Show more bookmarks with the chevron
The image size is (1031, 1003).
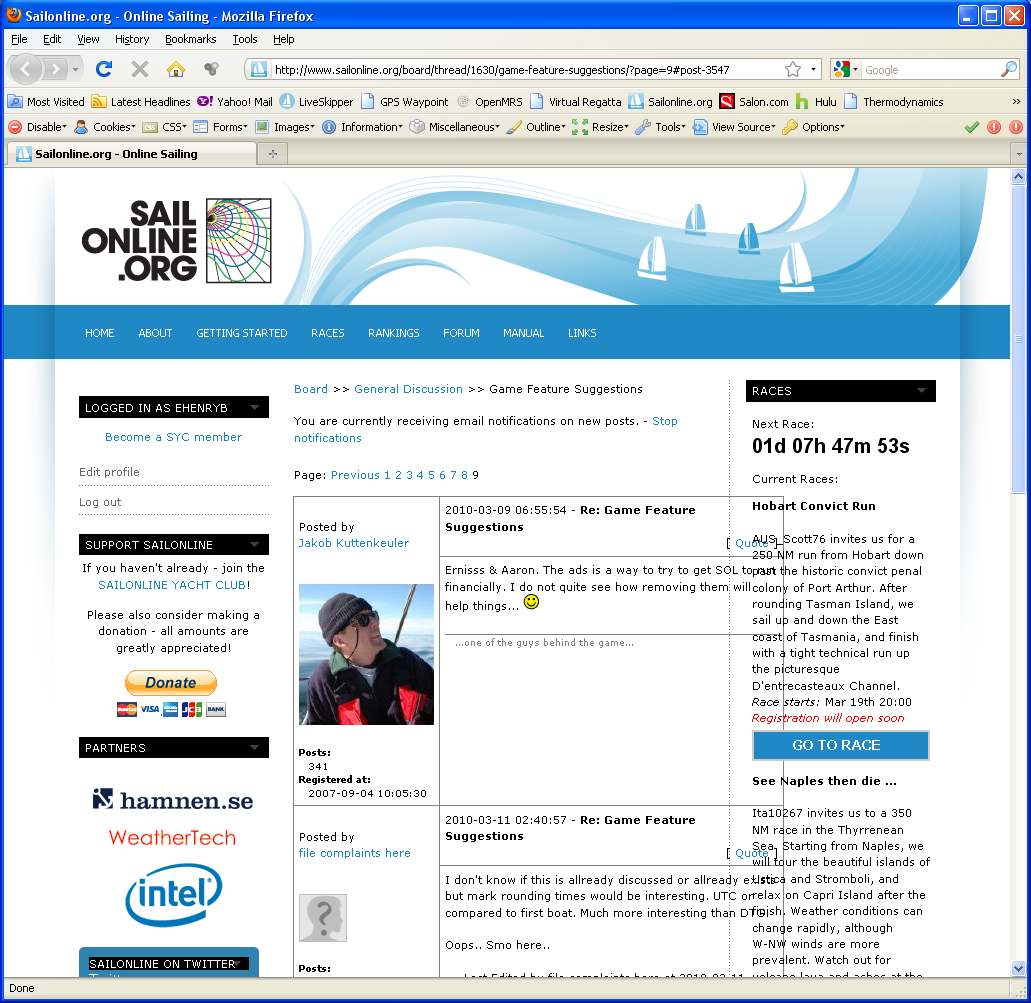pos(1016,102)
